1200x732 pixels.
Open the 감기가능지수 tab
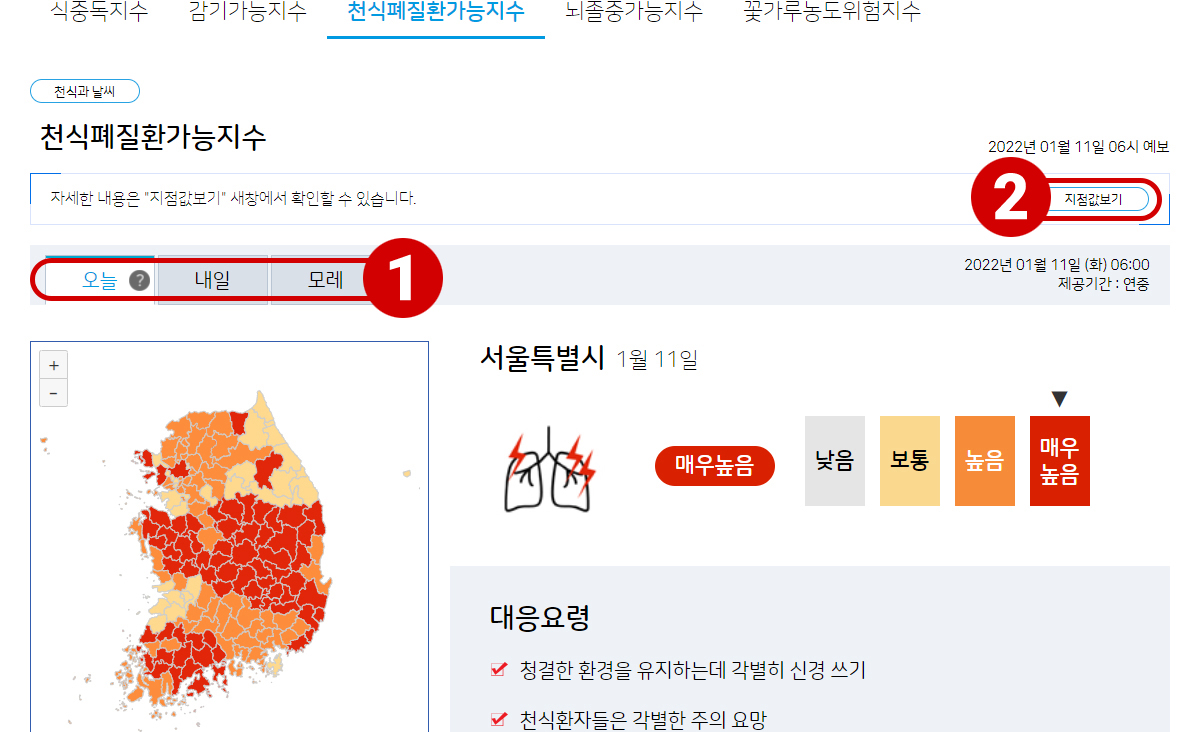247,12
